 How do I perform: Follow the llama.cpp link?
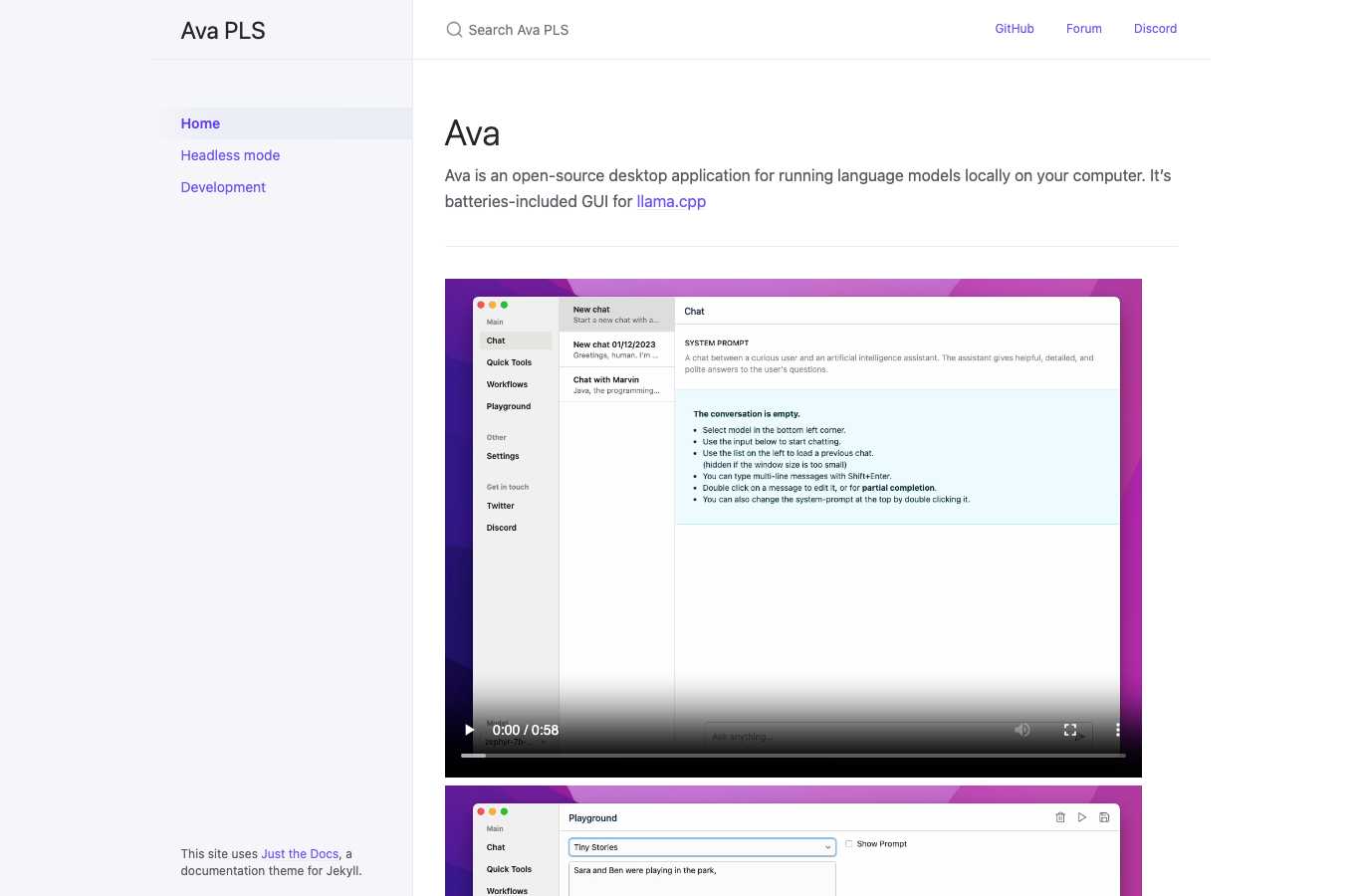click(x=671, y=201)
